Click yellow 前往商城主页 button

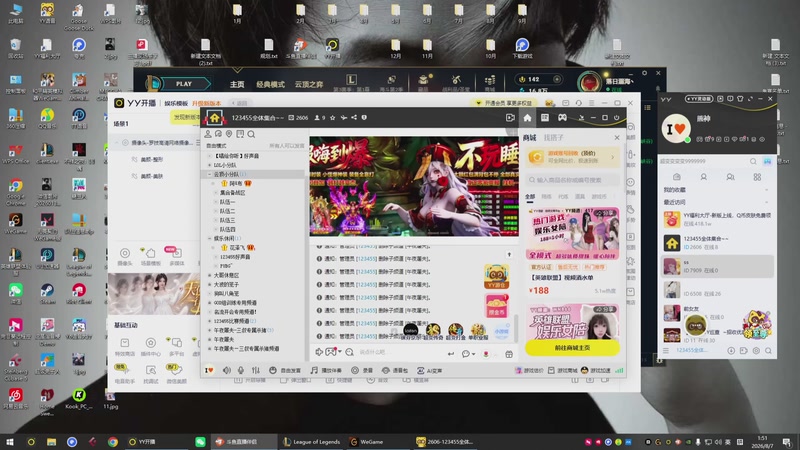(572, 347)
